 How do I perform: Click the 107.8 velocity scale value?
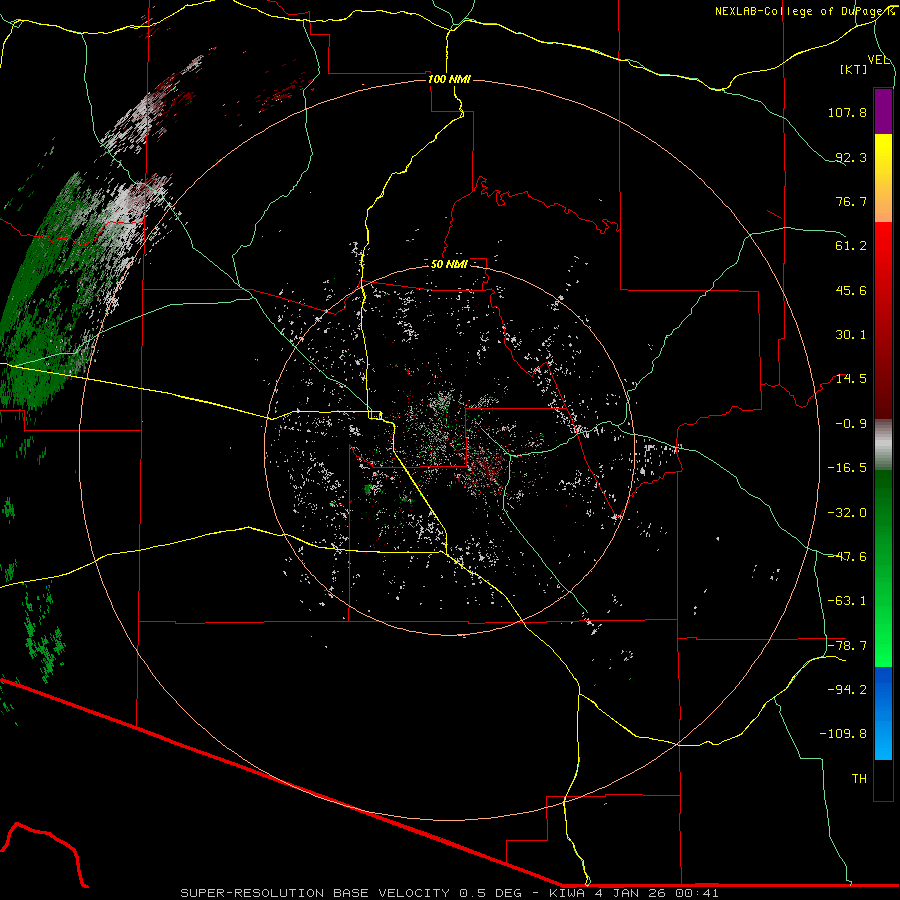847,112
